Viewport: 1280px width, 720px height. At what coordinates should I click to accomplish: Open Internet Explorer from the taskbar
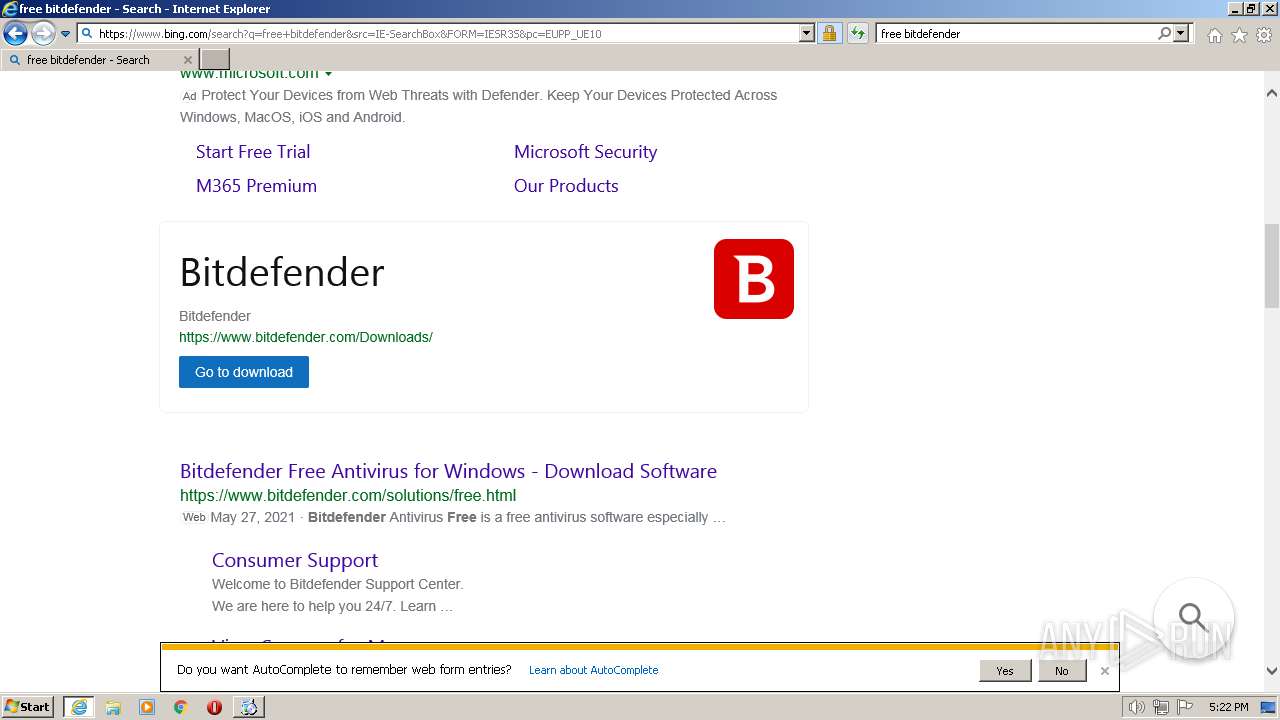coord(79,707)
